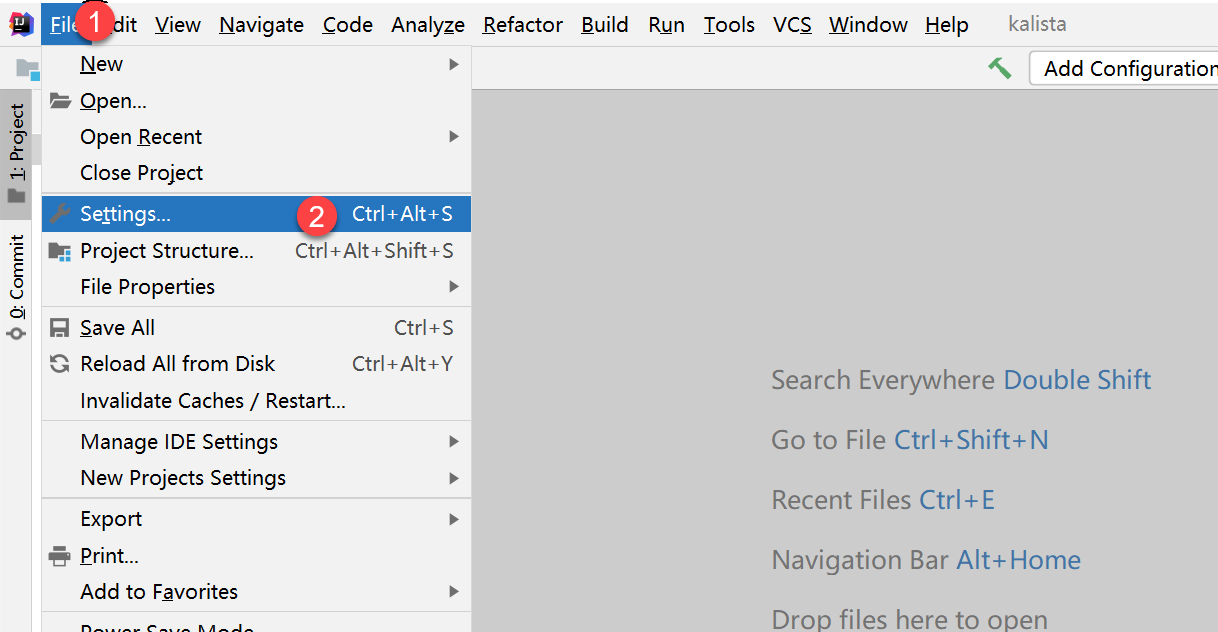1218x632 pixels.
Task: Click the IntelliJ IDEA logo icon
Action: tap(21, 24)
